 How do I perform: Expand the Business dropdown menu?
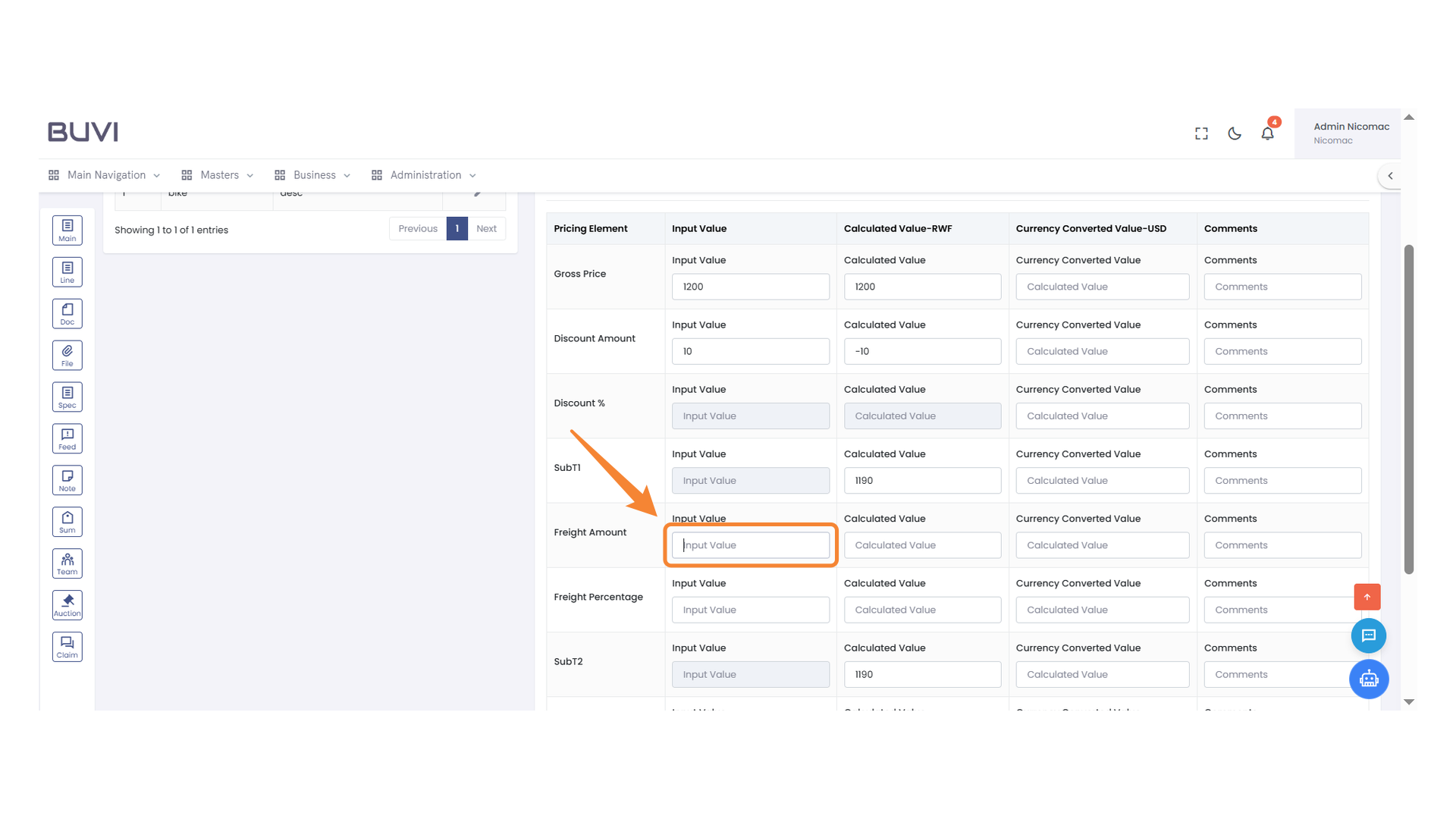pyautogui.click(x=312, y=175)
